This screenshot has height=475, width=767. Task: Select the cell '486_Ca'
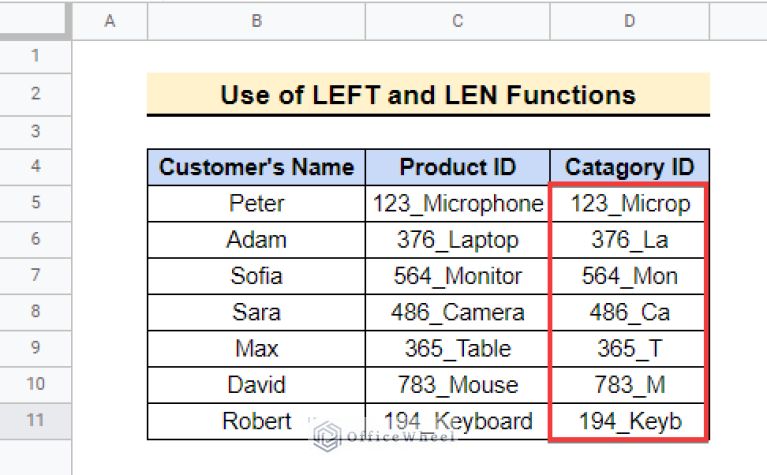click(x=630, y=312)
